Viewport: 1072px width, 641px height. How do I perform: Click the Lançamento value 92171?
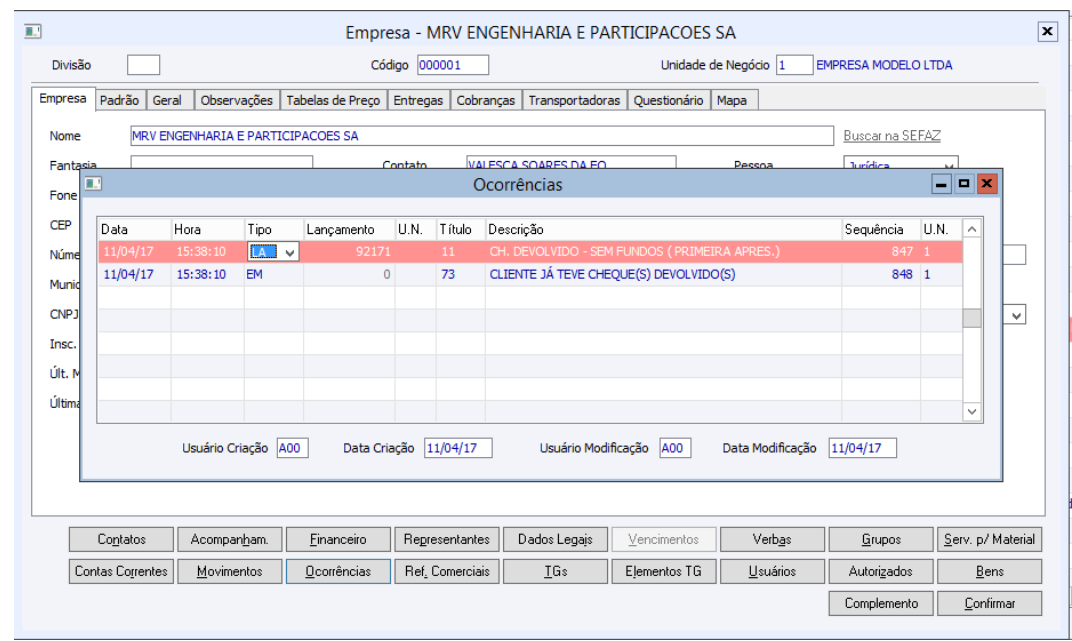[373, 251]
